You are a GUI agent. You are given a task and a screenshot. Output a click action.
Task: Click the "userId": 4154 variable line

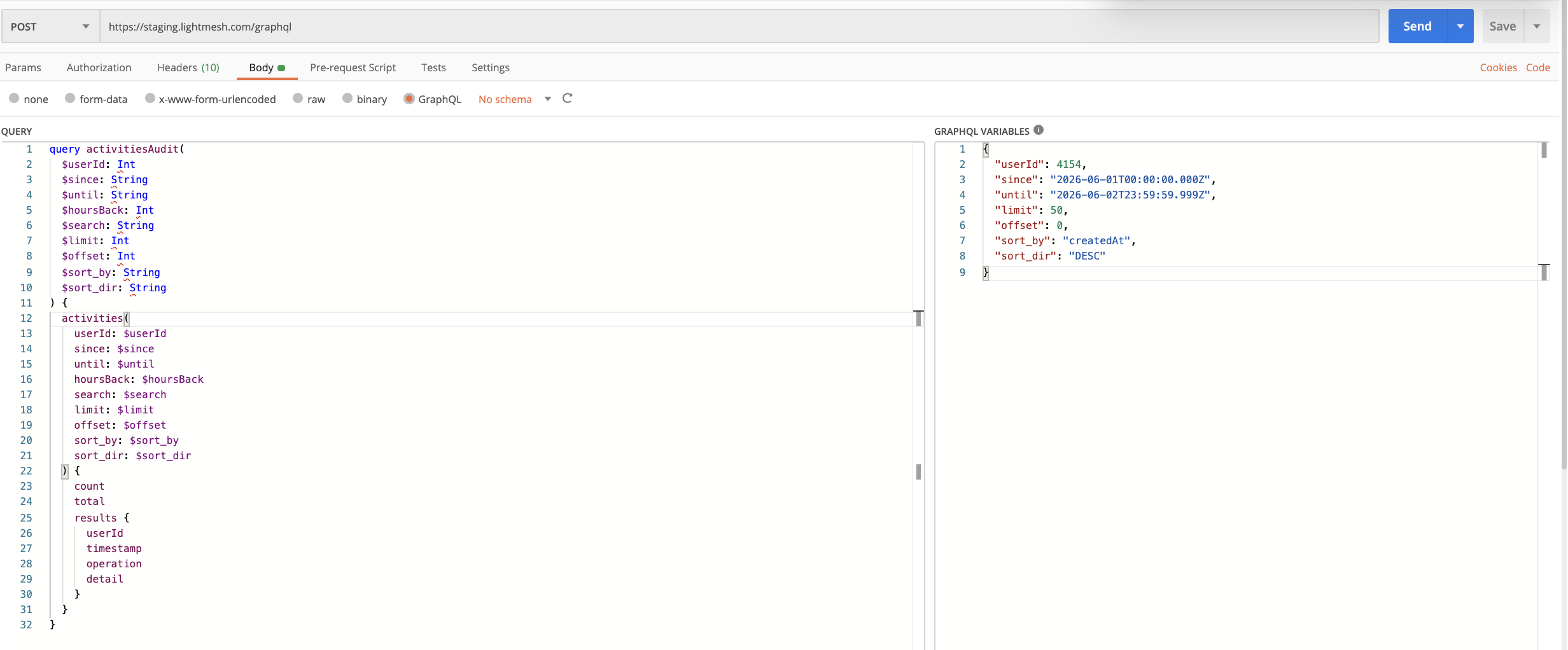pyautogui.click(x=1040, y=164)
